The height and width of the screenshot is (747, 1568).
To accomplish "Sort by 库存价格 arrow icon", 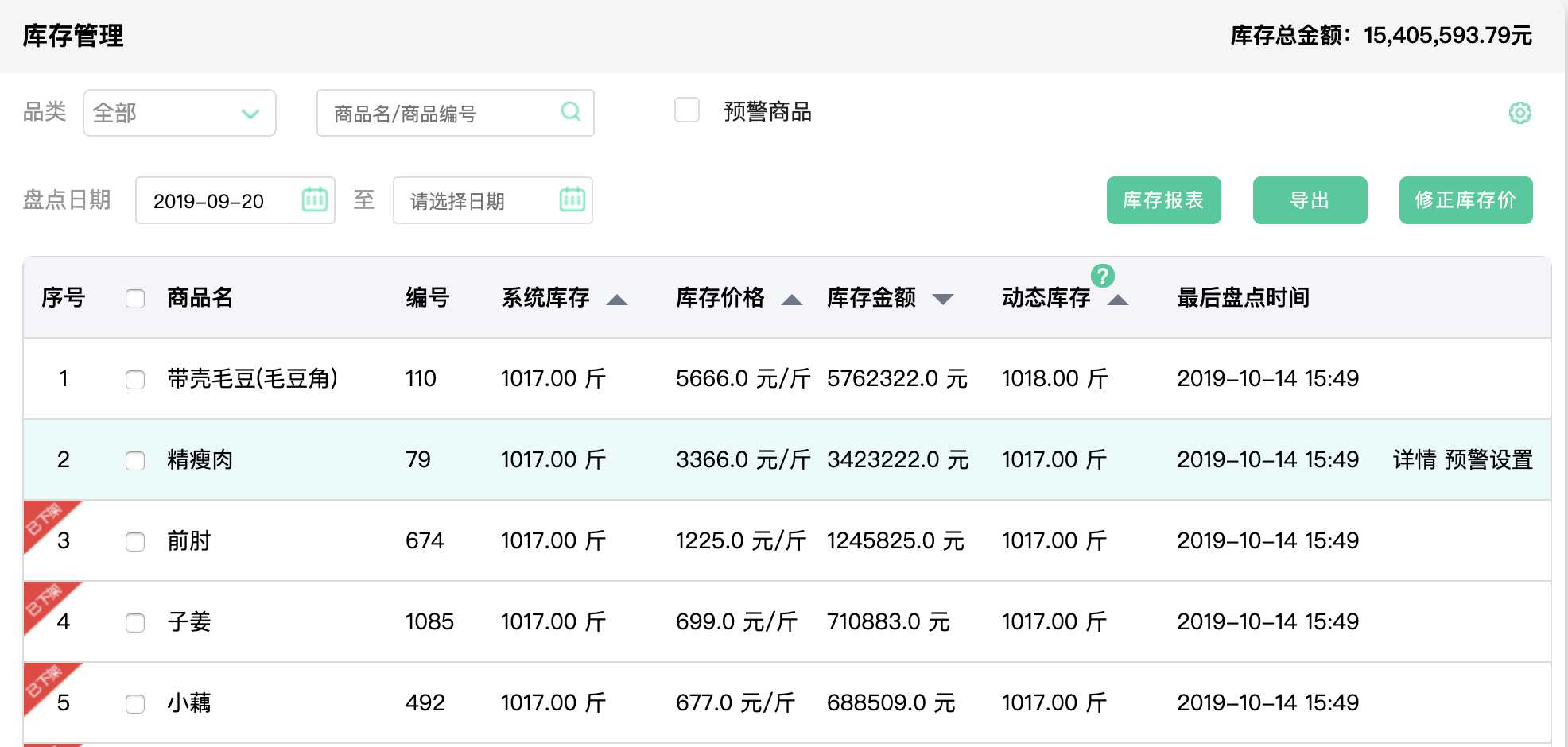I will point(792,300).
